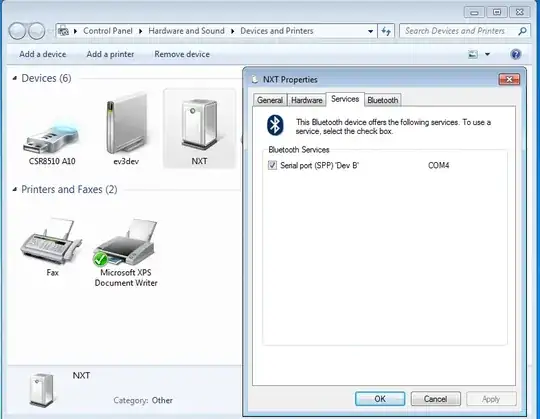
Task: Expand the arrow after Hardware and Sound breadcrumb
Action: 232,31
